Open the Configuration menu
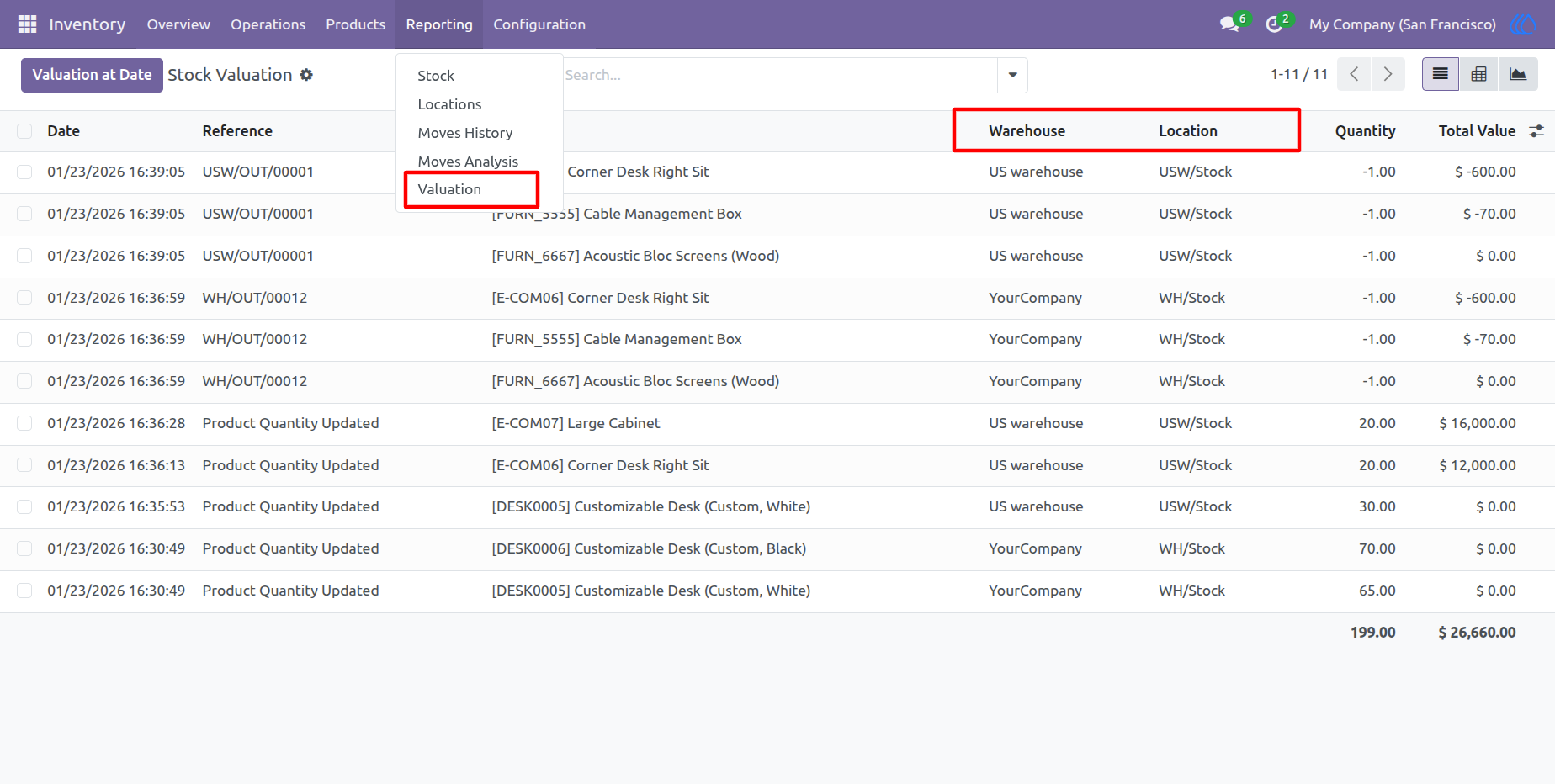 coord(539,24)
